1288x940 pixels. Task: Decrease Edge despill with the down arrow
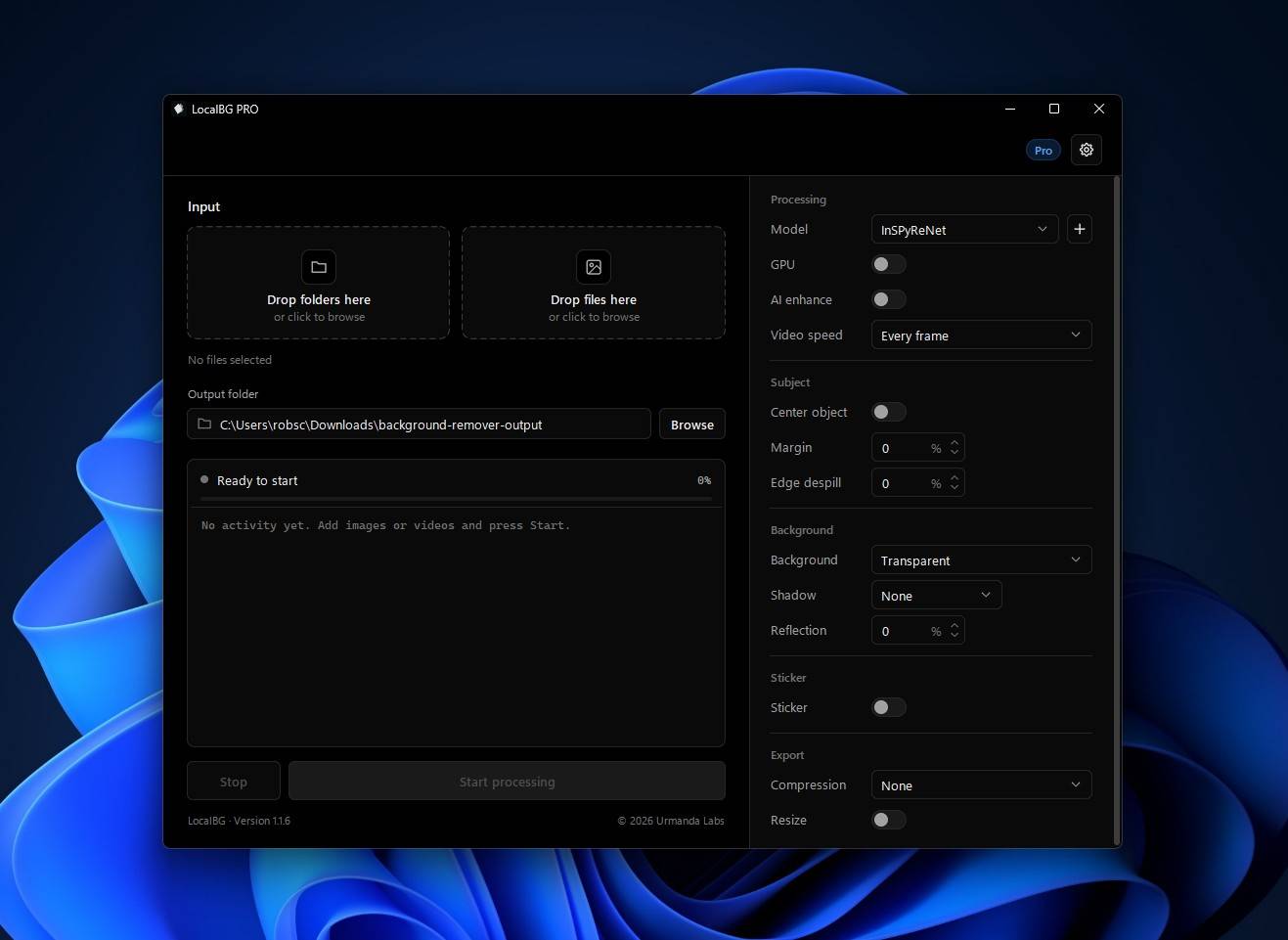click(955, 489)
